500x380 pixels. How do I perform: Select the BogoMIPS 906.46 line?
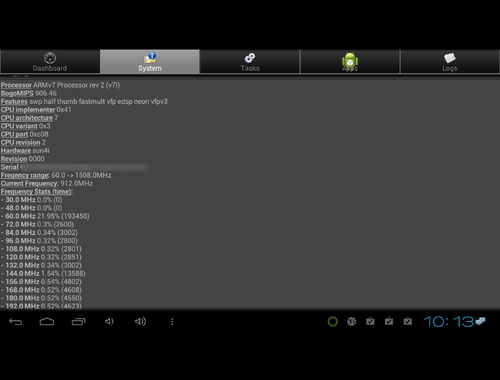[29, 93]
